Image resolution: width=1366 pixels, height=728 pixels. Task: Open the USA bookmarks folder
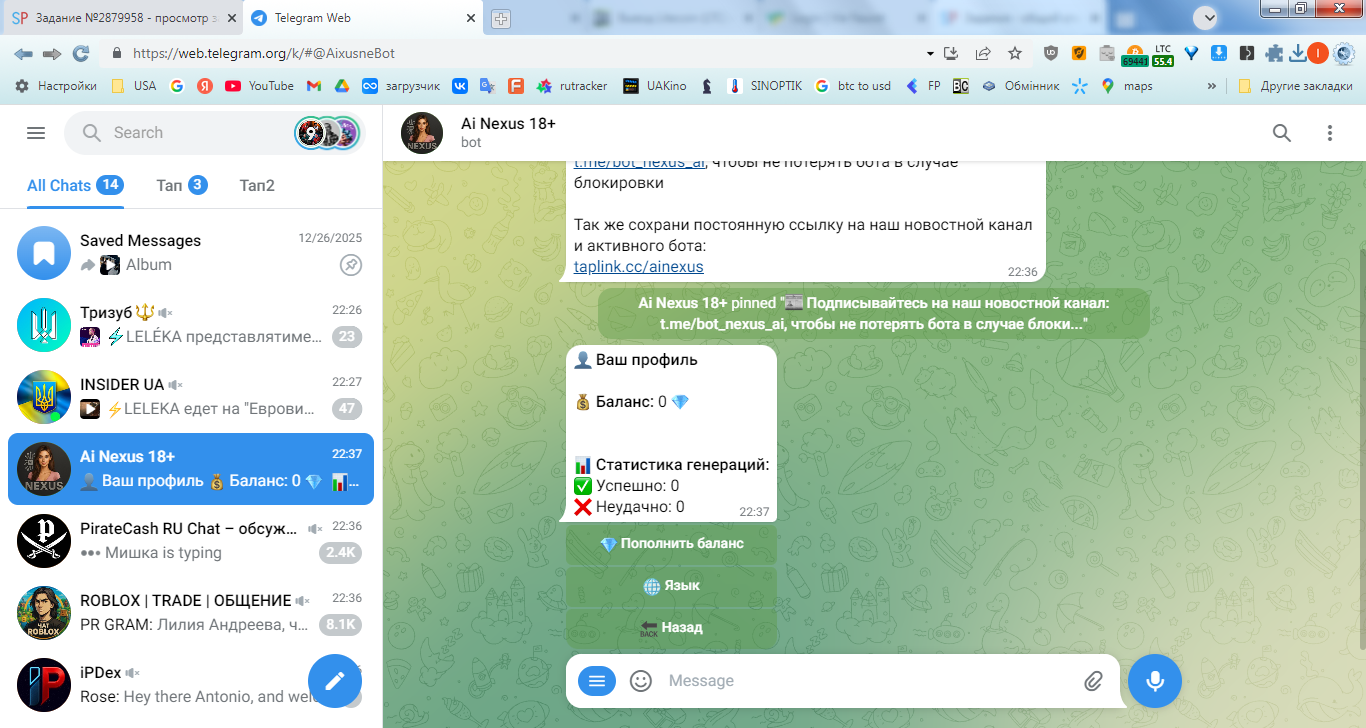[x=133, y=86]
